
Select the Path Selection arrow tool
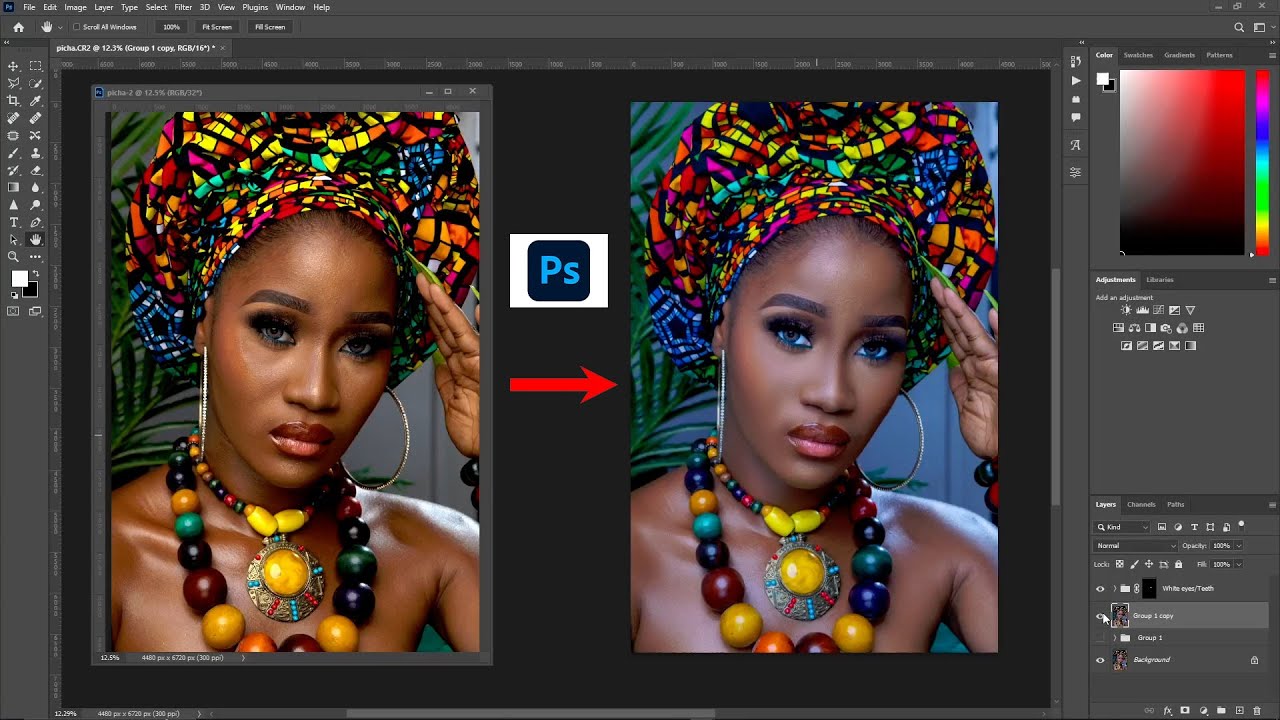pos(14,240)
